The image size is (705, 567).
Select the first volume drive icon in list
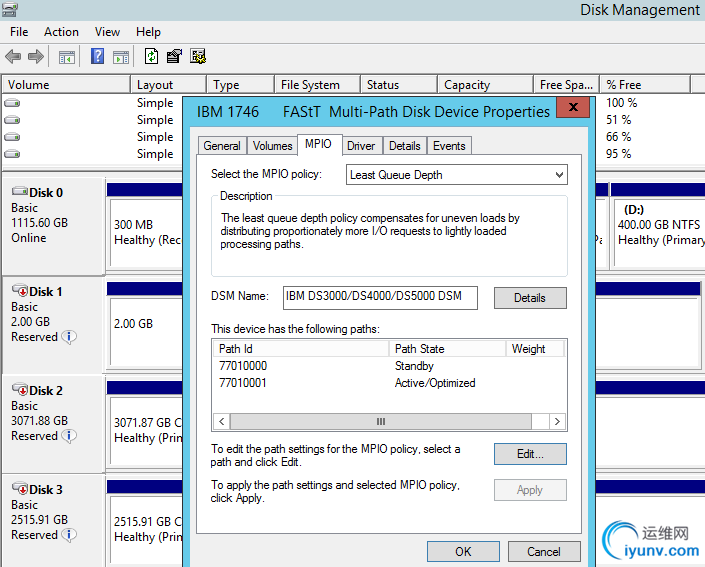12,103
